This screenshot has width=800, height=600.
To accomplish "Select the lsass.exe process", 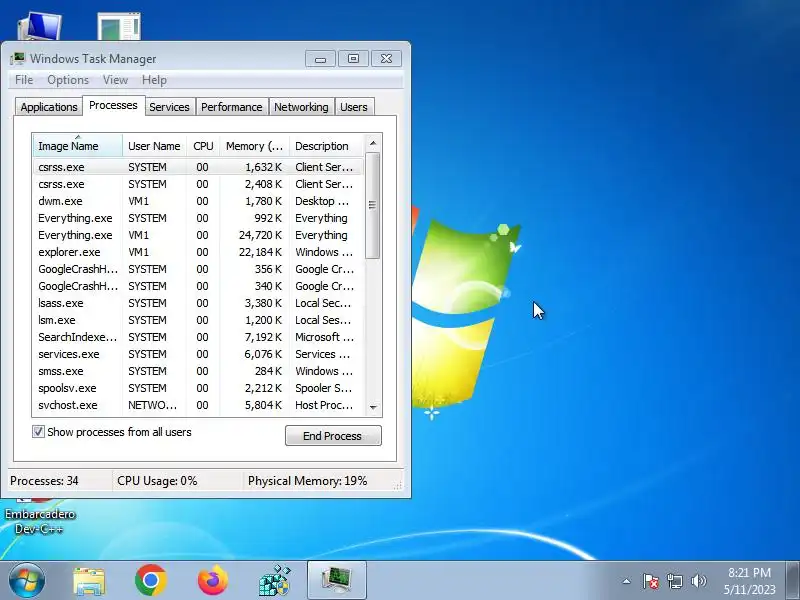I will (x=198, y=303).
